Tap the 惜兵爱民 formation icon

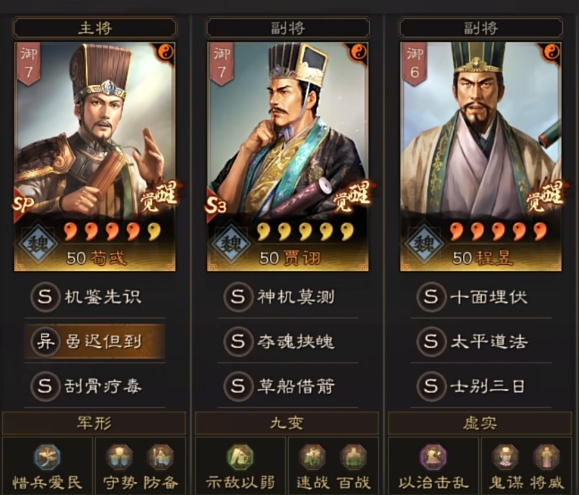(47, 457)
